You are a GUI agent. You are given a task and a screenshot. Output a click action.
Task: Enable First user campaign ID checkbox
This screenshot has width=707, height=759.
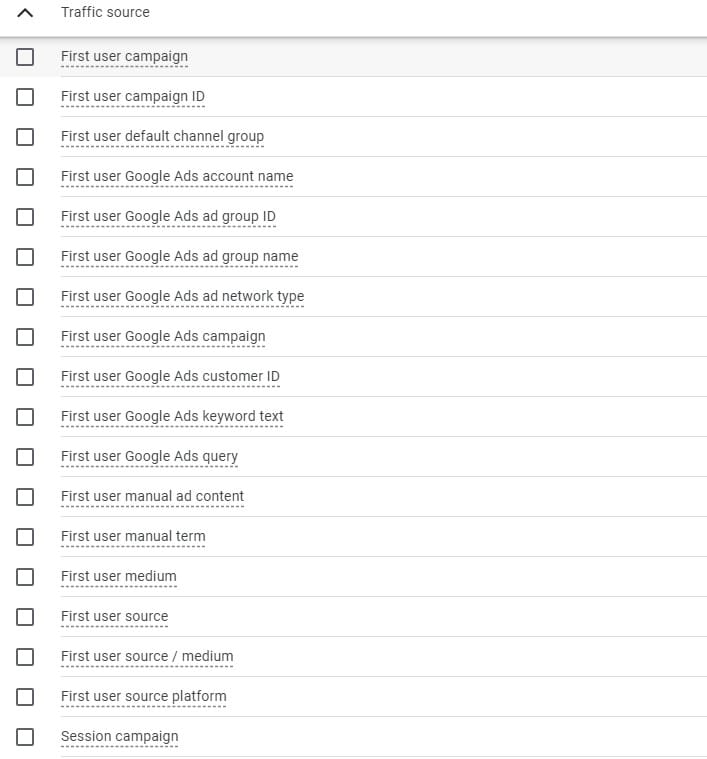point(25,97)
